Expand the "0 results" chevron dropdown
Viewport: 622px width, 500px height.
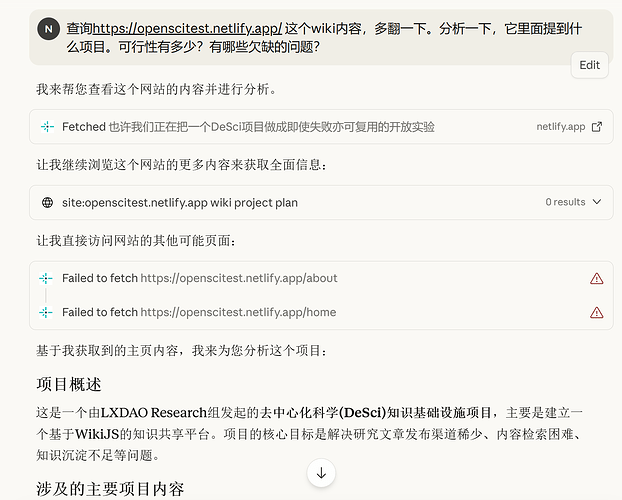tap(597, 202)
